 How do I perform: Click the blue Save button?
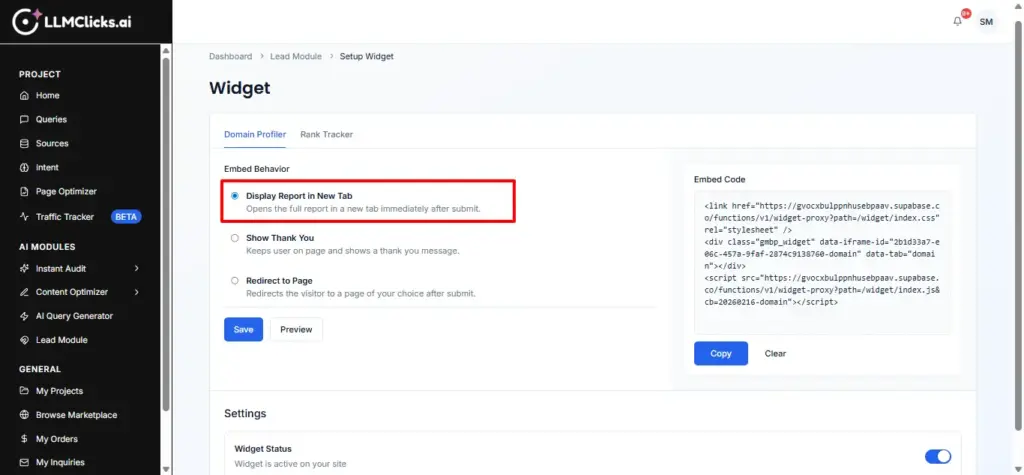(x=243, y=329)
